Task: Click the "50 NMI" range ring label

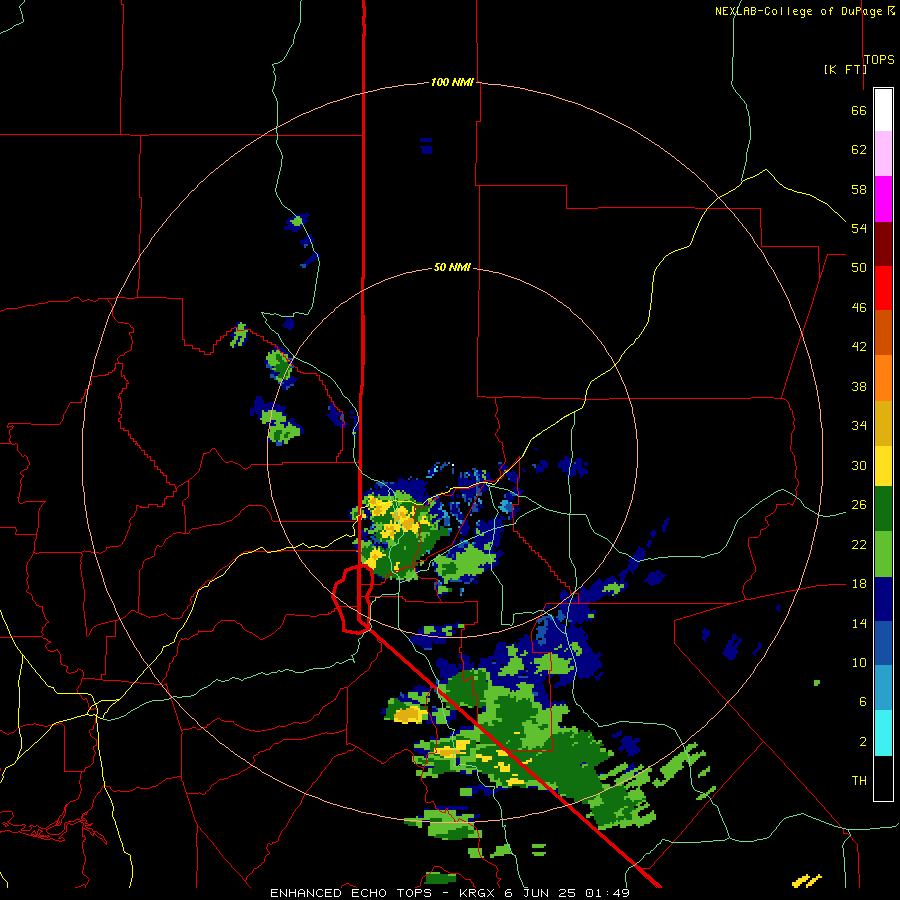Action: tap(452, 267)
